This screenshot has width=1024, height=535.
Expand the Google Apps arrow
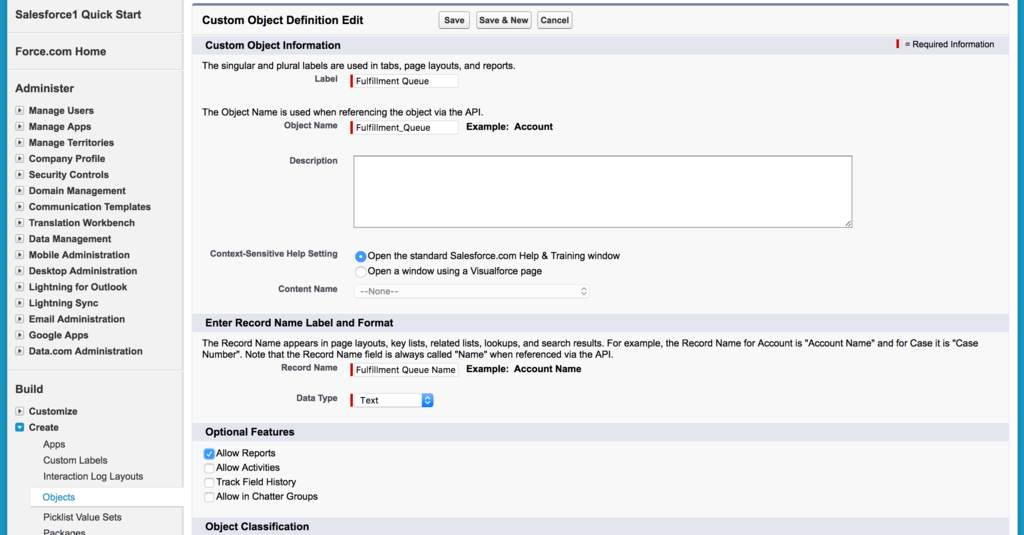[20, 334]
